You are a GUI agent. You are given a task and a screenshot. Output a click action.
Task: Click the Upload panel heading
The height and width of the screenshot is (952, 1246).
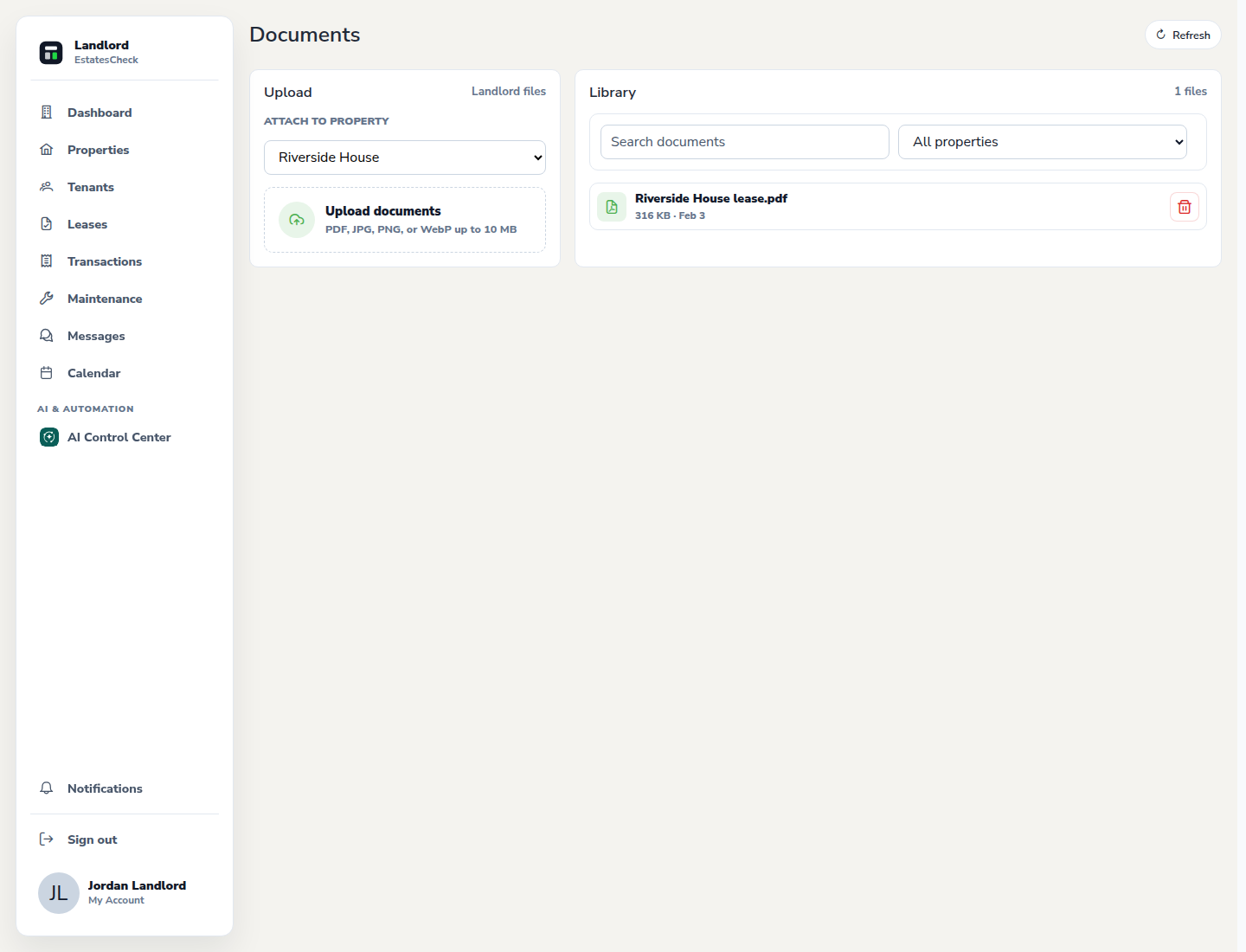click(x=288, y=93)
